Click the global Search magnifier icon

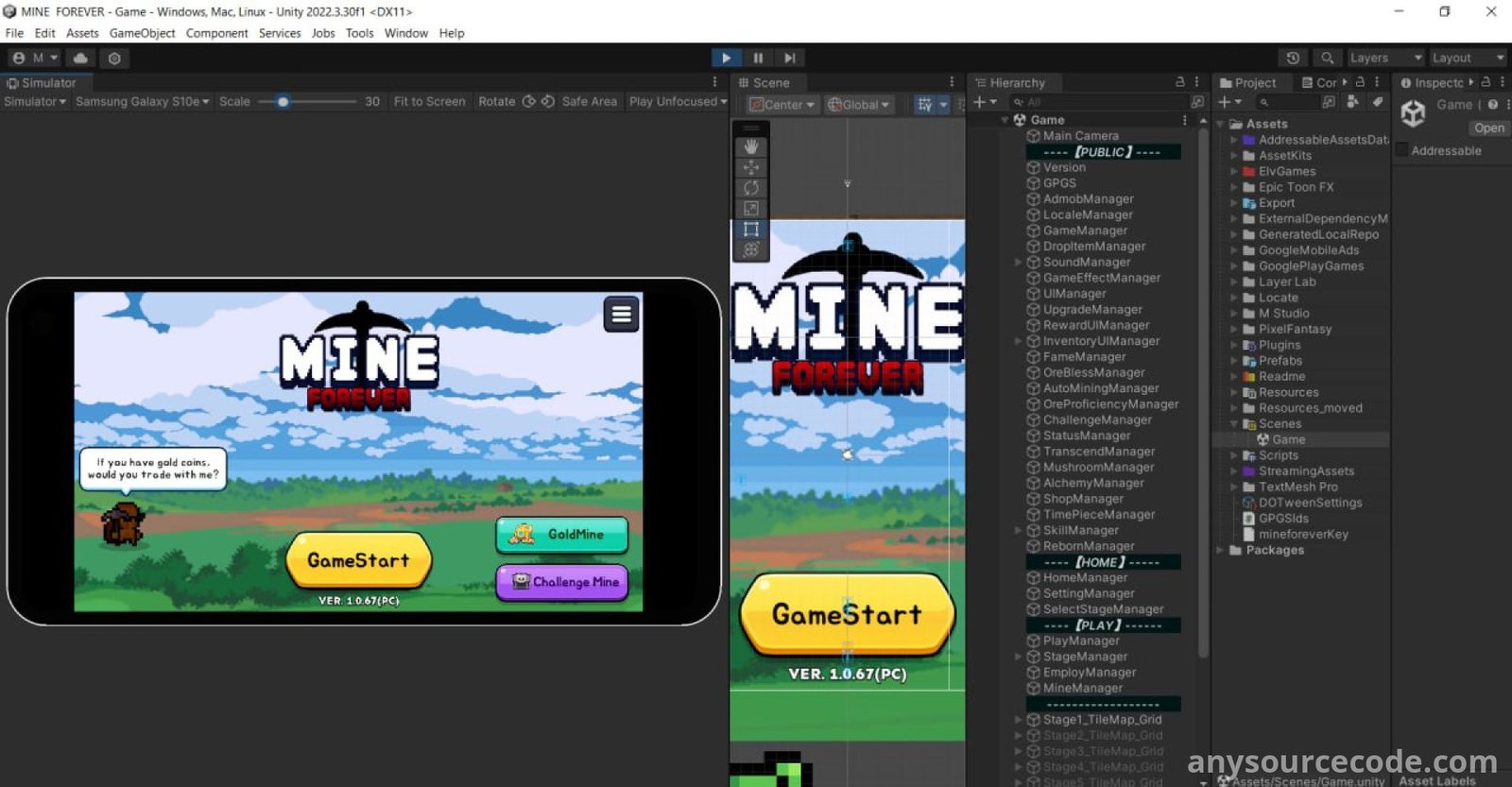point(1327,58)
